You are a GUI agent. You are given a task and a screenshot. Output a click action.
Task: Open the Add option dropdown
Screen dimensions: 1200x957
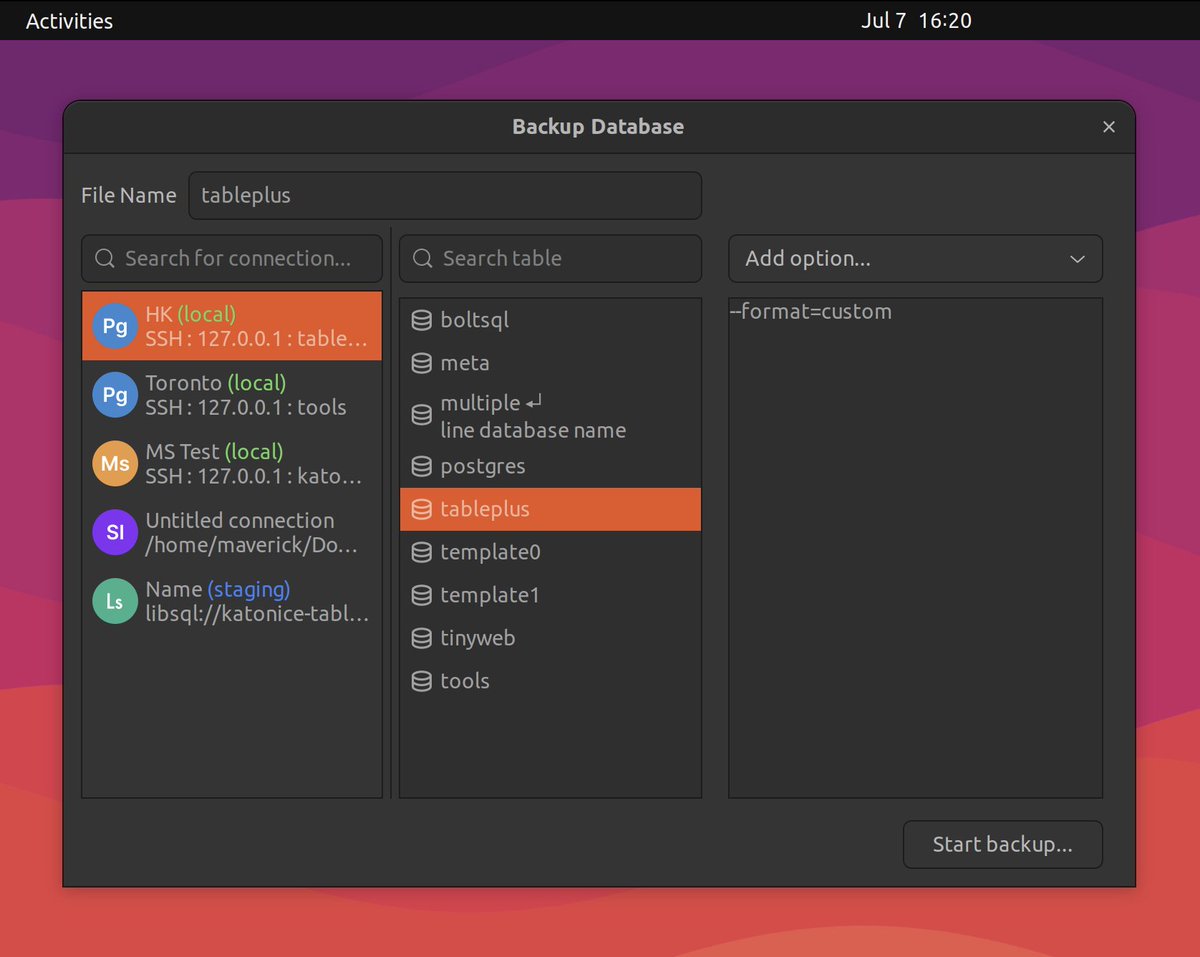[915, 259]
